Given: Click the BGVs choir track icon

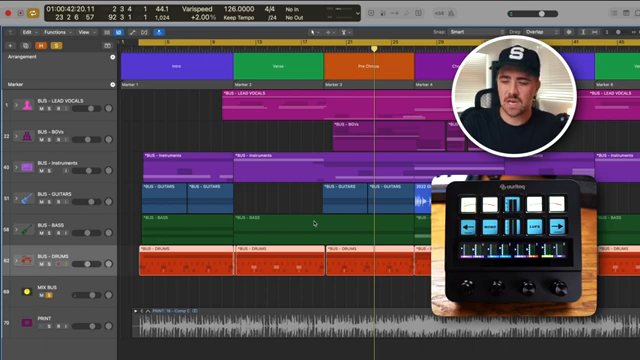Looking at the screenshot, I should click(x=27, y=136).
